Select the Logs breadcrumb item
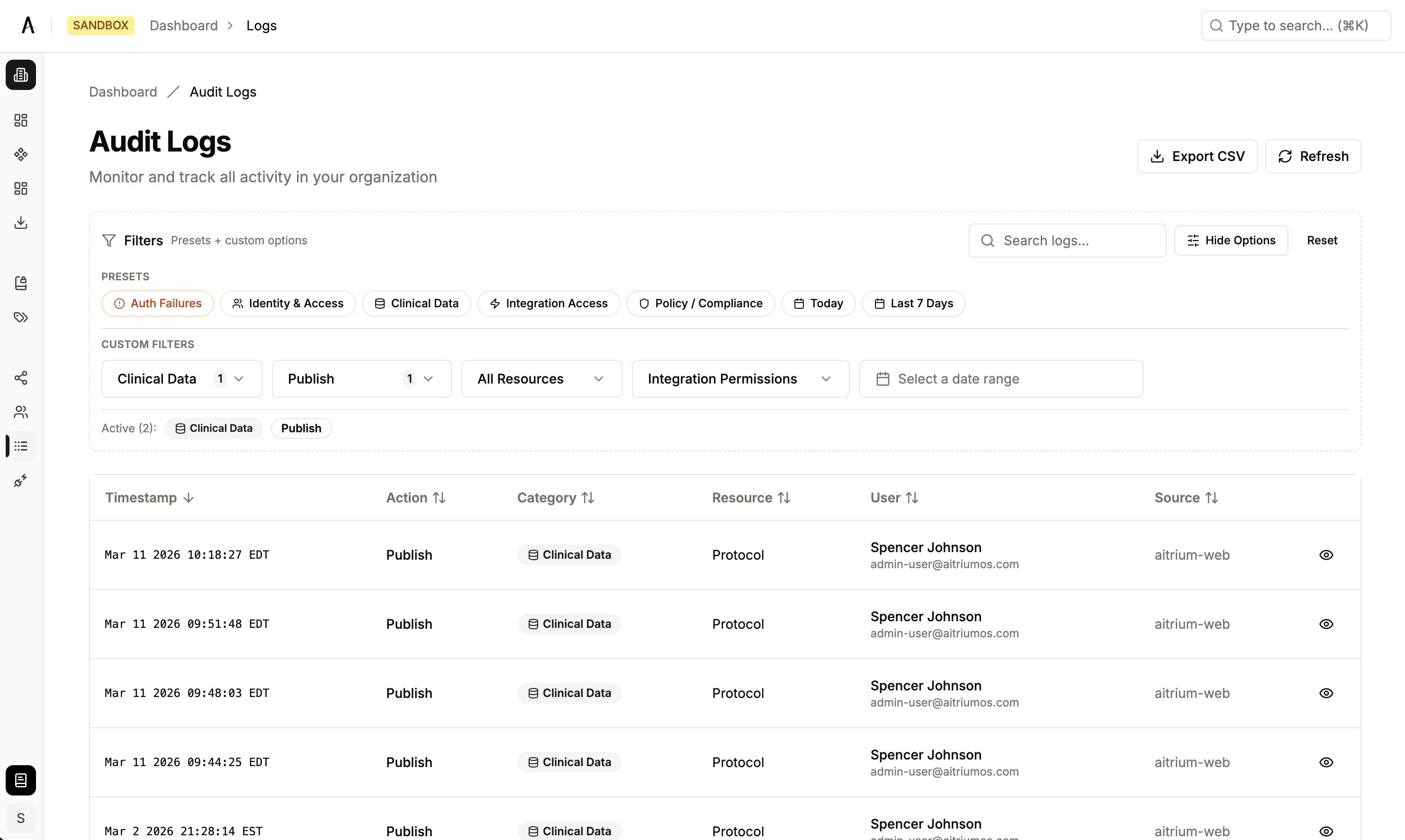The image size is (1405, 840). [261, 26]
